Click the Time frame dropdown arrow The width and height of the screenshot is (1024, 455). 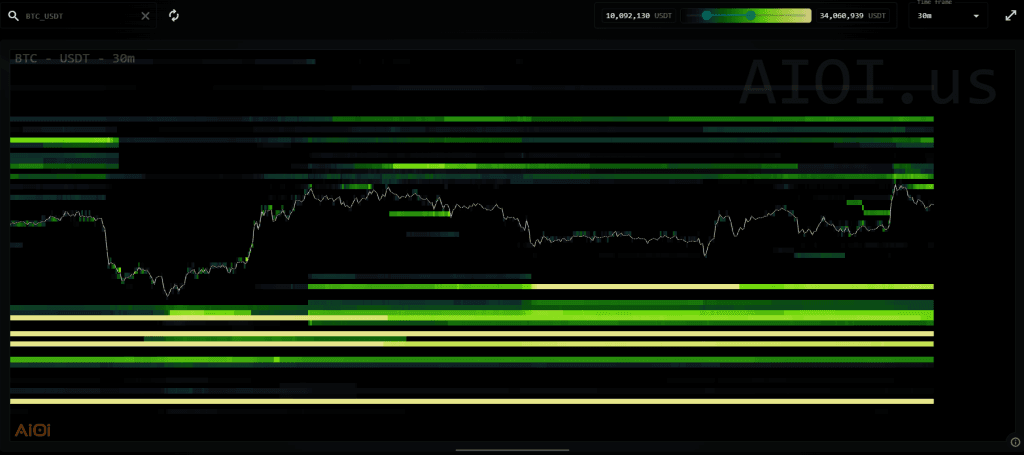click(976, 17)
